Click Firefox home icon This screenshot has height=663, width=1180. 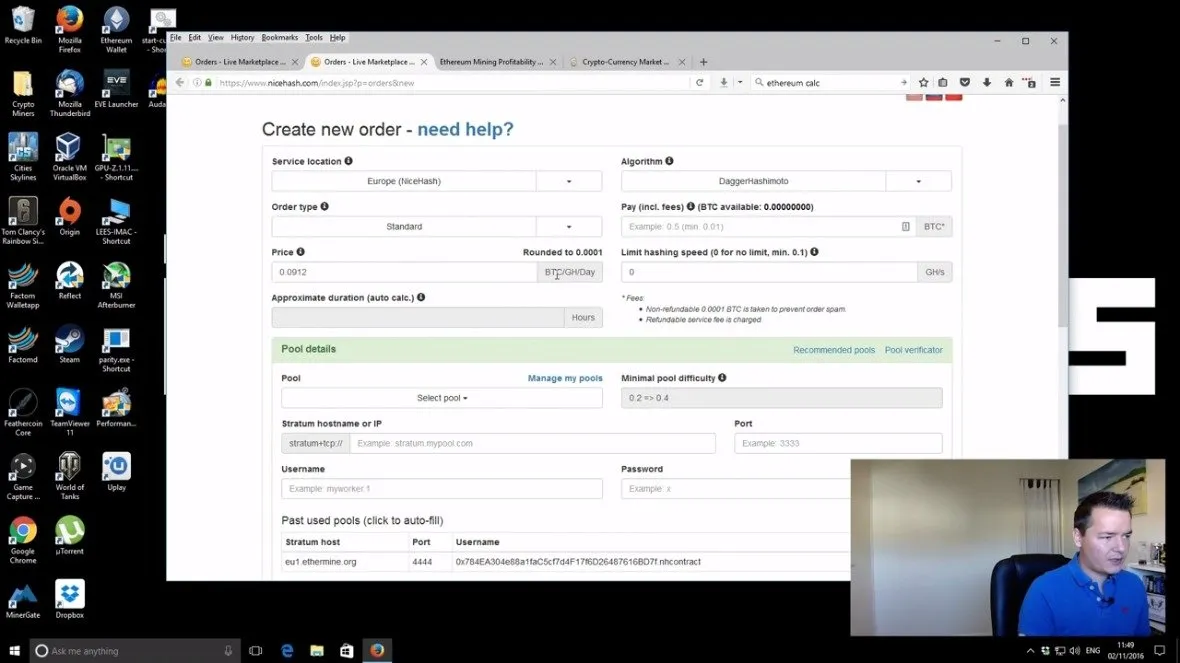(1008, 83)
